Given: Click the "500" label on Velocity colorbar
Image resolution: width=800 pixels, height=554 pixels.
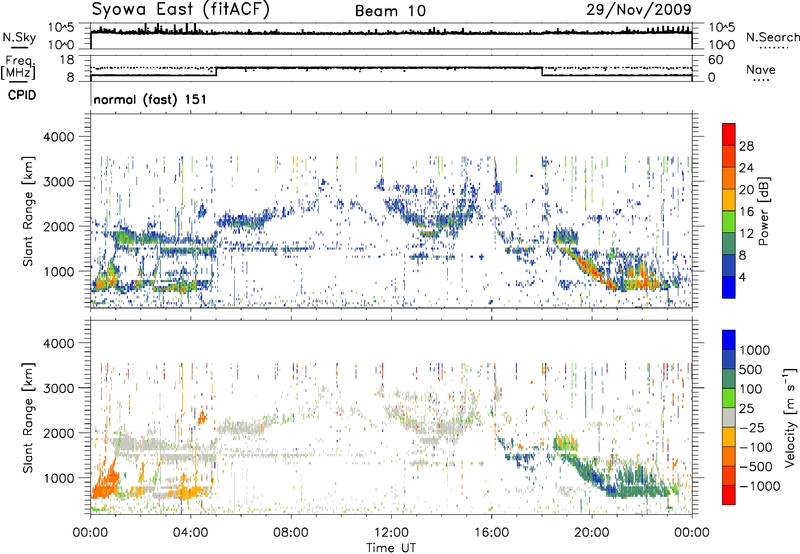Looking at the screenshot, I should click(750, 369).
